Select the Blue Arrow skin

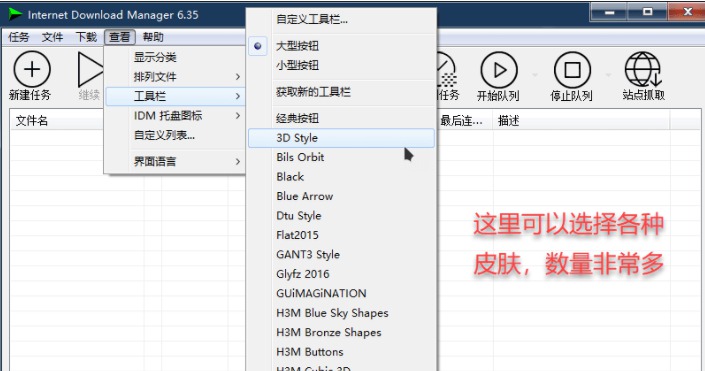click(x=342, y=196)
